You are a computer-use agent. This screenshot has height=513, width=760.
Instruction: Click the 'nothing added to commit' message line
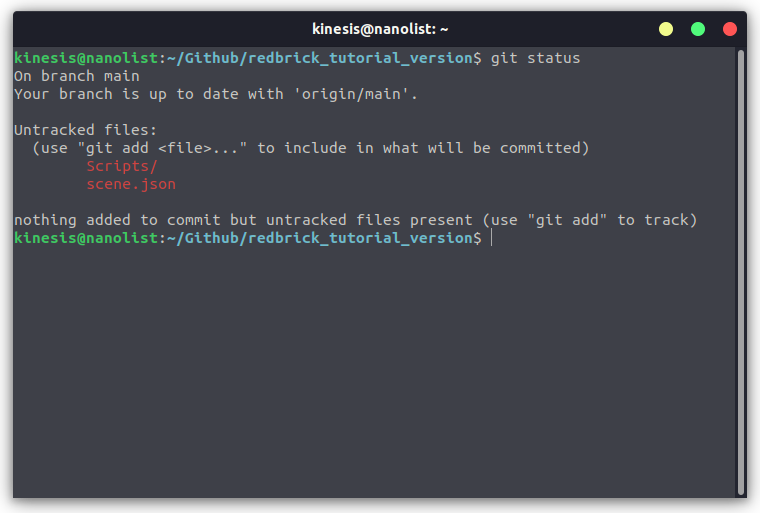tap(355, 220)
